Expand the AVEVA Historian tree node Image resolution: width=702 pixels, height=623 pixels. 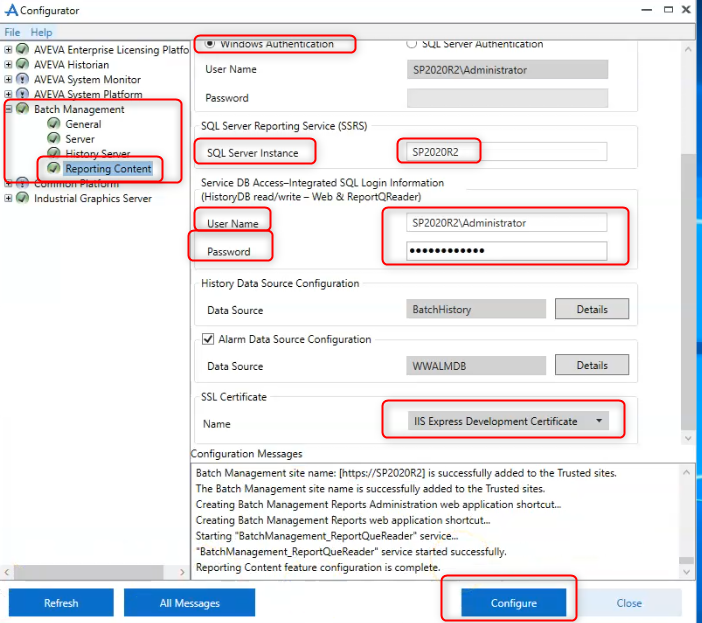8,64
